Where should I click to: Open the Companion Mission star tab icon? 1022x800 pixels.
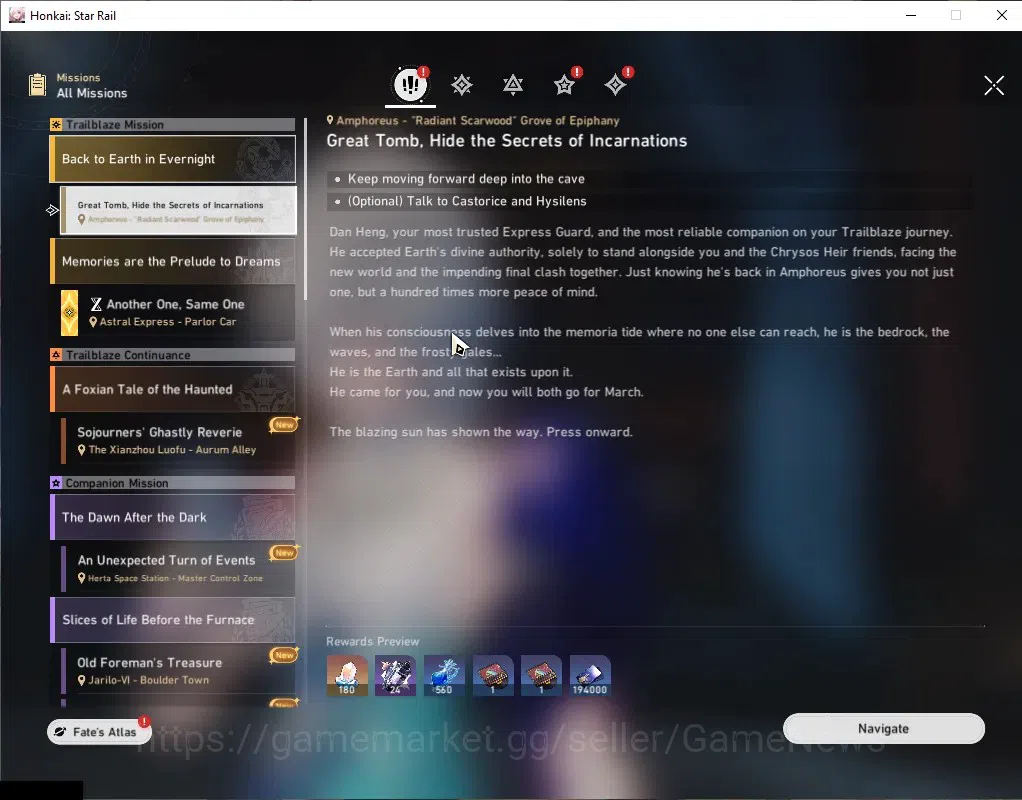tap(564, 85)
